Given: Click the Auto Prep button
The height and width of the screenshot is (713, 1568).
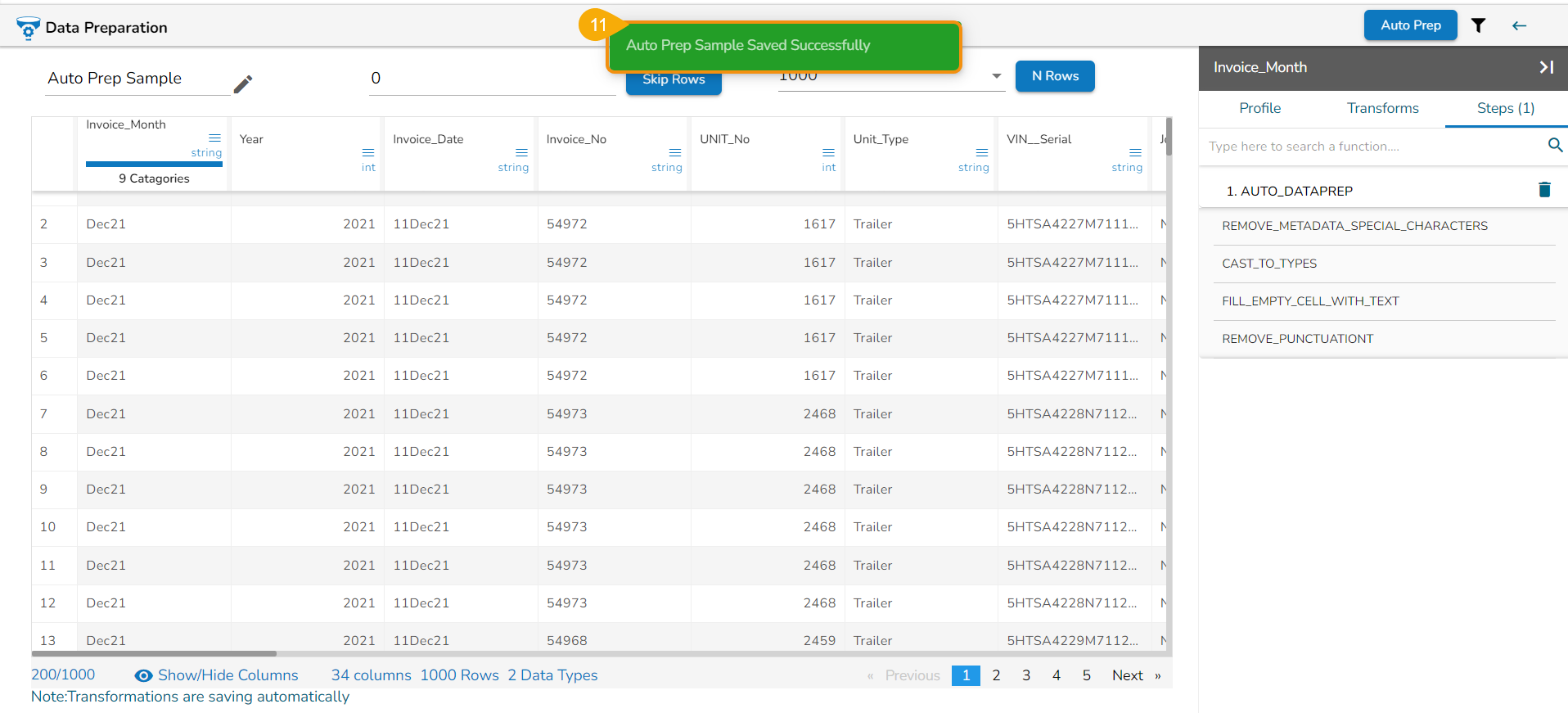Looking at the screenshot, I should tap(1410, 25).
